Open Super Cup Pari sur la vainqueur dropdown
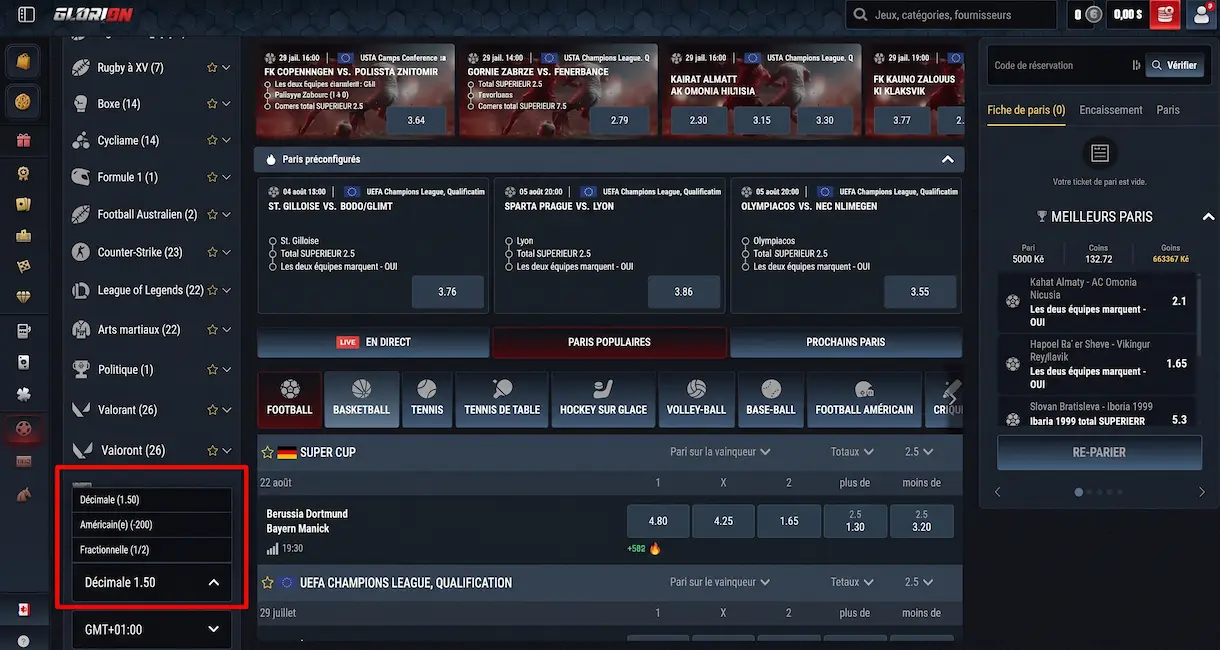Image resolution: width=1220 pixels, height=650 pixels. click(x=720, y=452)
